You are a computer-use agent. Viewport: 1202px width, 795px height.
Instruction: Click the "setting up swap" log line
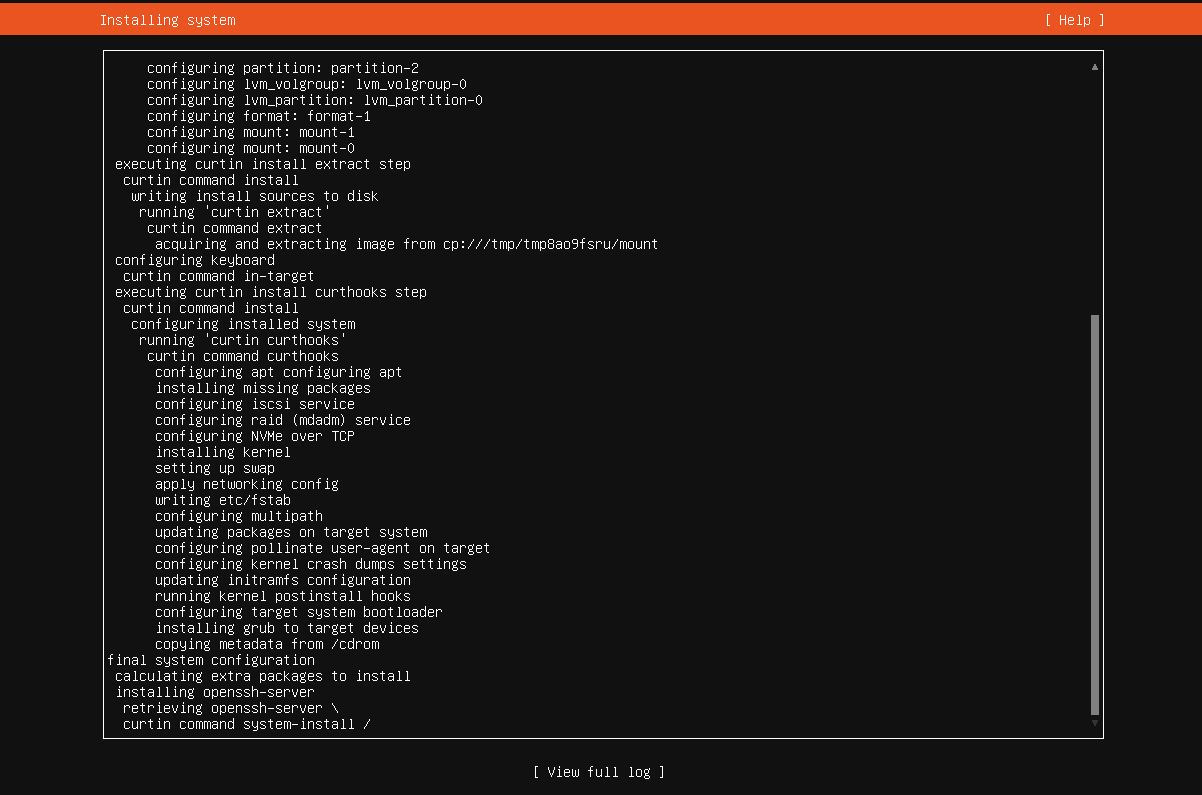(x=214, y=468)
